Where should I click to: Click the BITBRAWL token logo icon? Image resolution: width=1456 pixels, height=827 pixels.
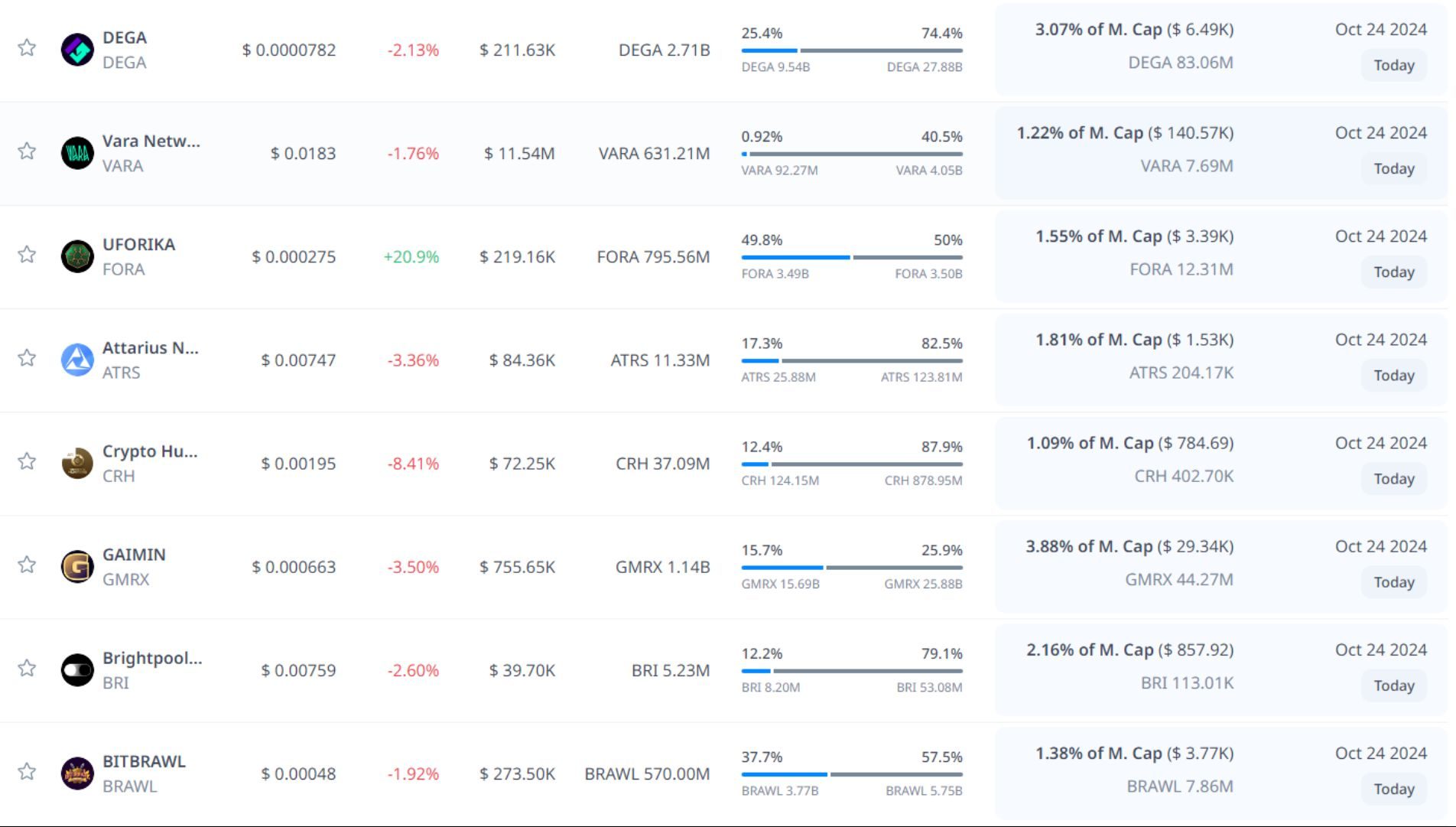(x=77, y=773)
